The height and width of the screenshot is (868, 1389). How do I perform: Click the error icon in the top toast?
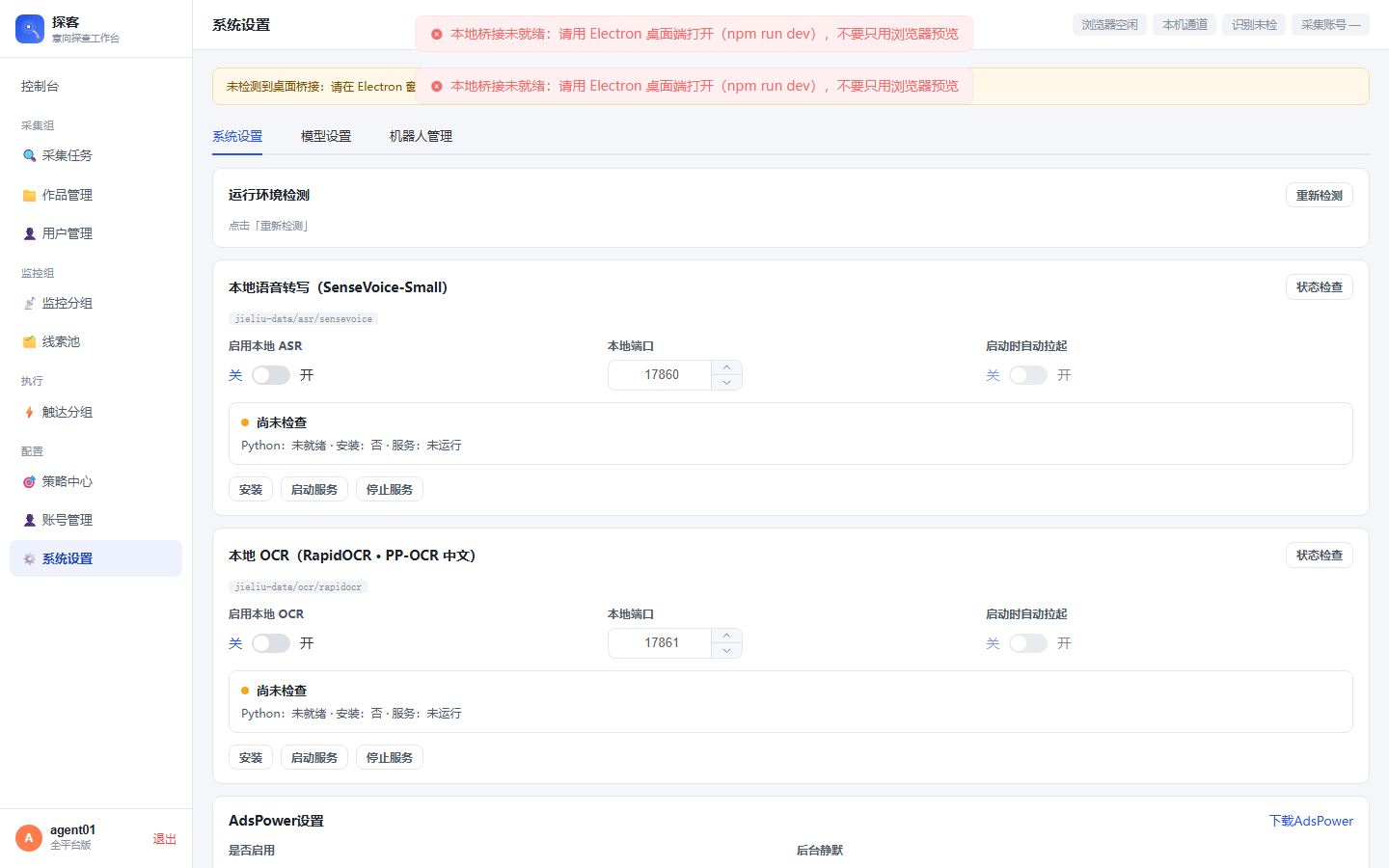436,34
